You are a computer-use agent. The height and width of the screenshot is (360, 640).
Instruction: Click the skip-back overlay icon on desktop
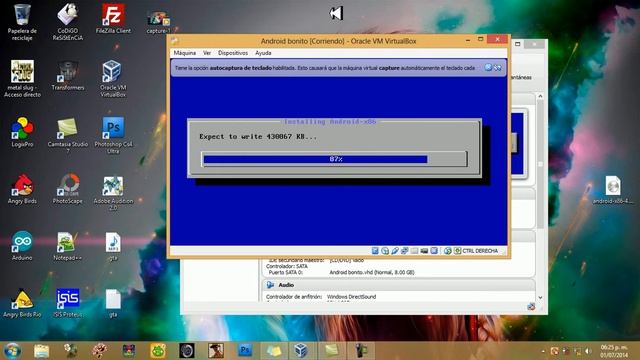point(336,13)
